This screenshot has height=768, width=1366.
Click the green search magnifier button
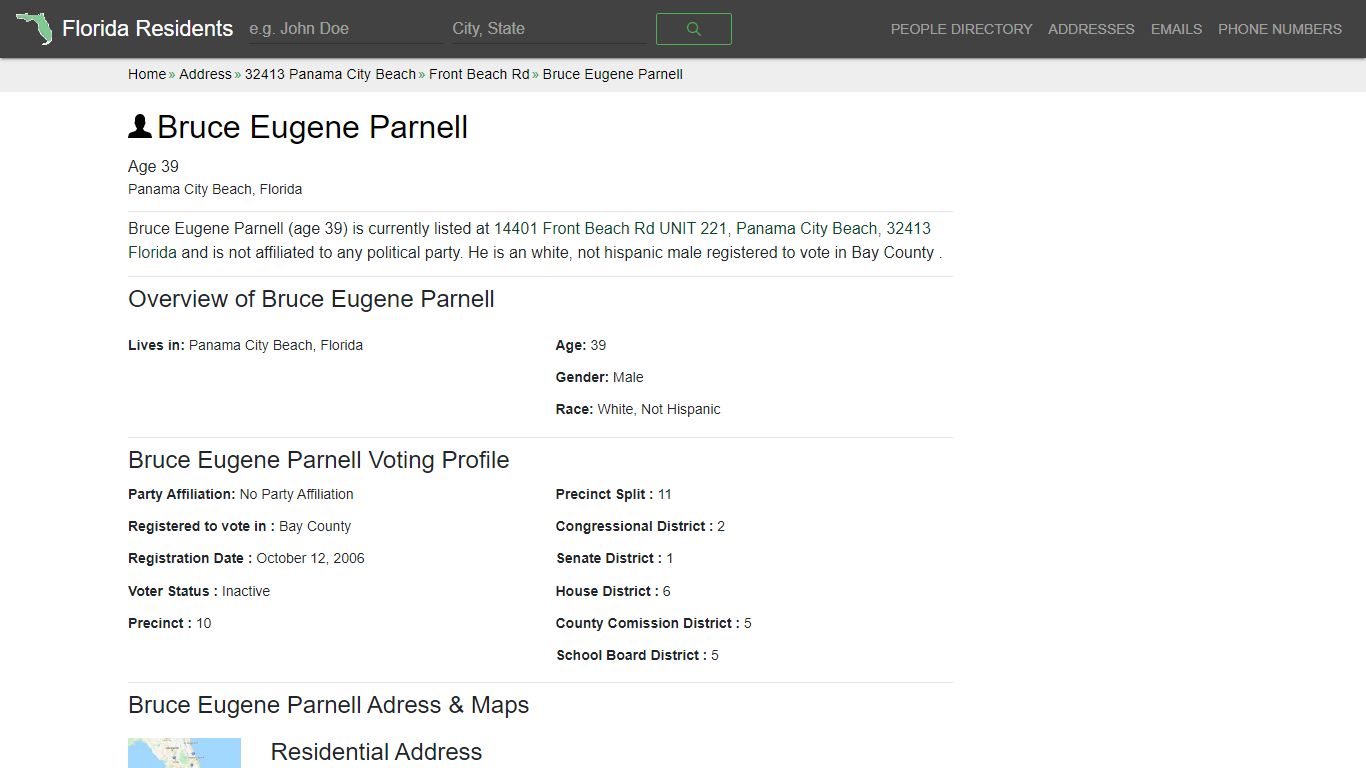(693, 29)
